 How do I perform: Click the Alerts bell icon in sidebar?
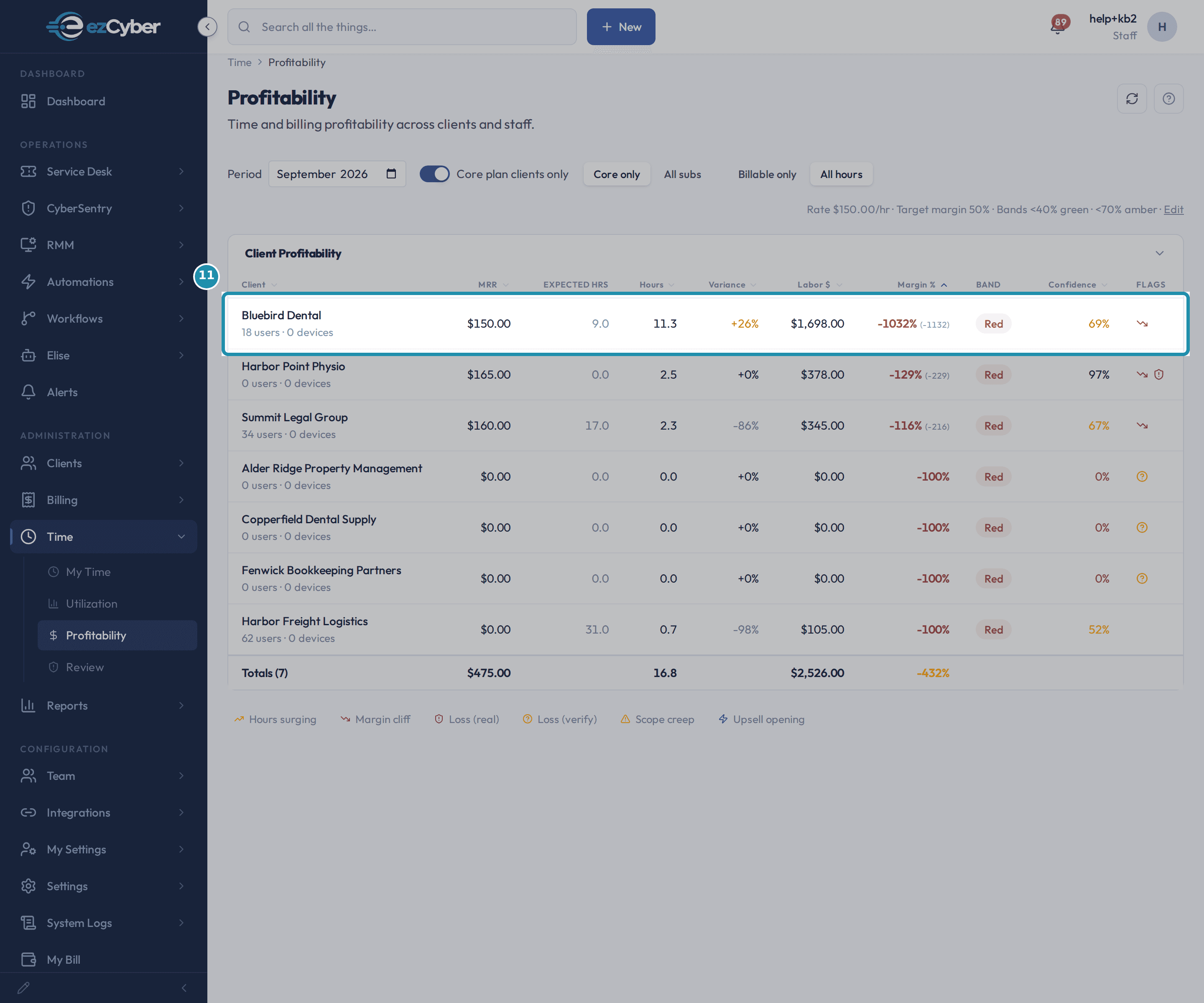click(x=28, y=392)
